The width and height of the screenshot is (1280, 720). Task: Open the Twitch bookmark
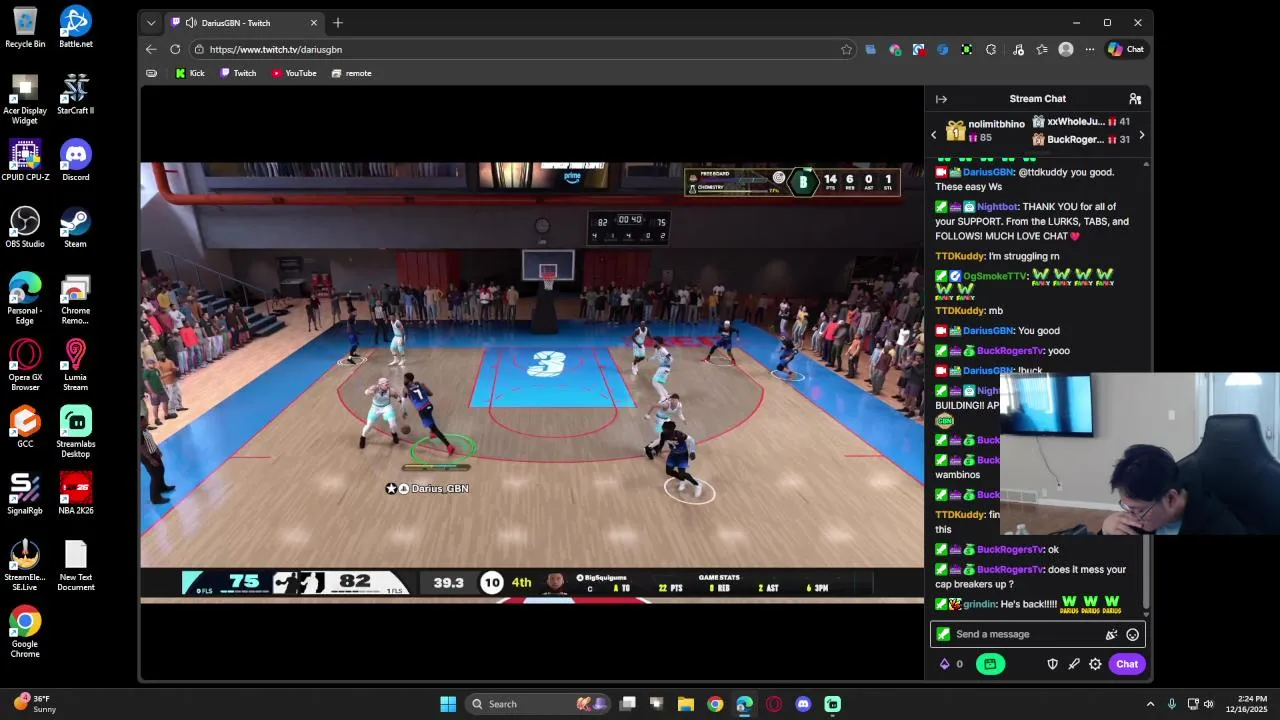coord(238,73)
